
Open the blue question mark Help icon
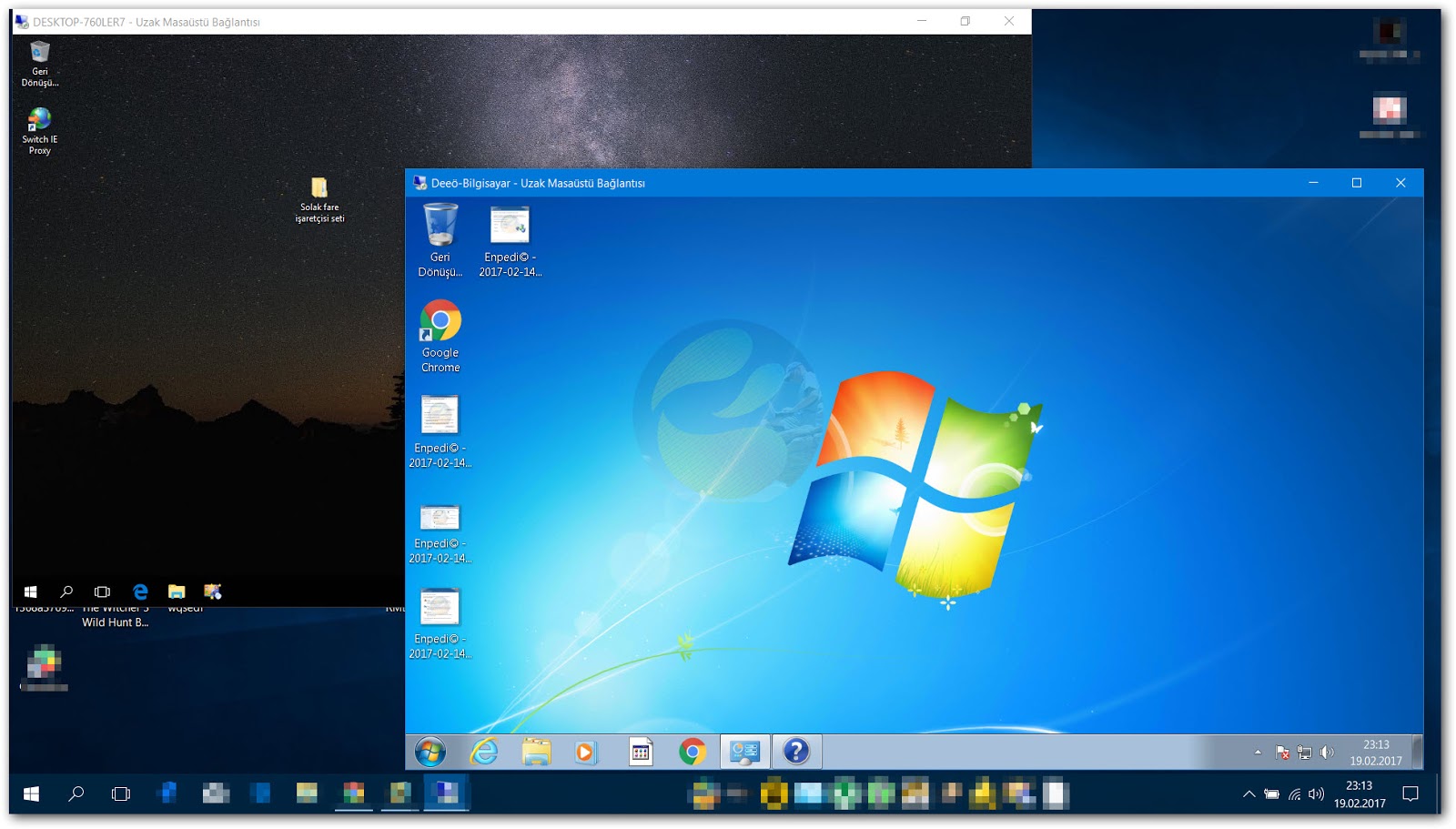[x=796, y=752]
